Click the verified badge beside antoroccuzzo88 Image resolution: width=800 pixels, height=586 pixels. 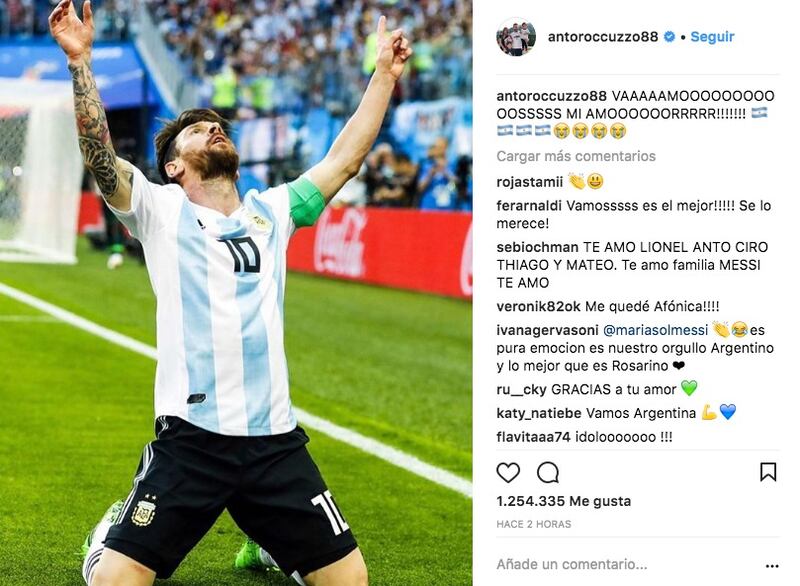point(669,37)
